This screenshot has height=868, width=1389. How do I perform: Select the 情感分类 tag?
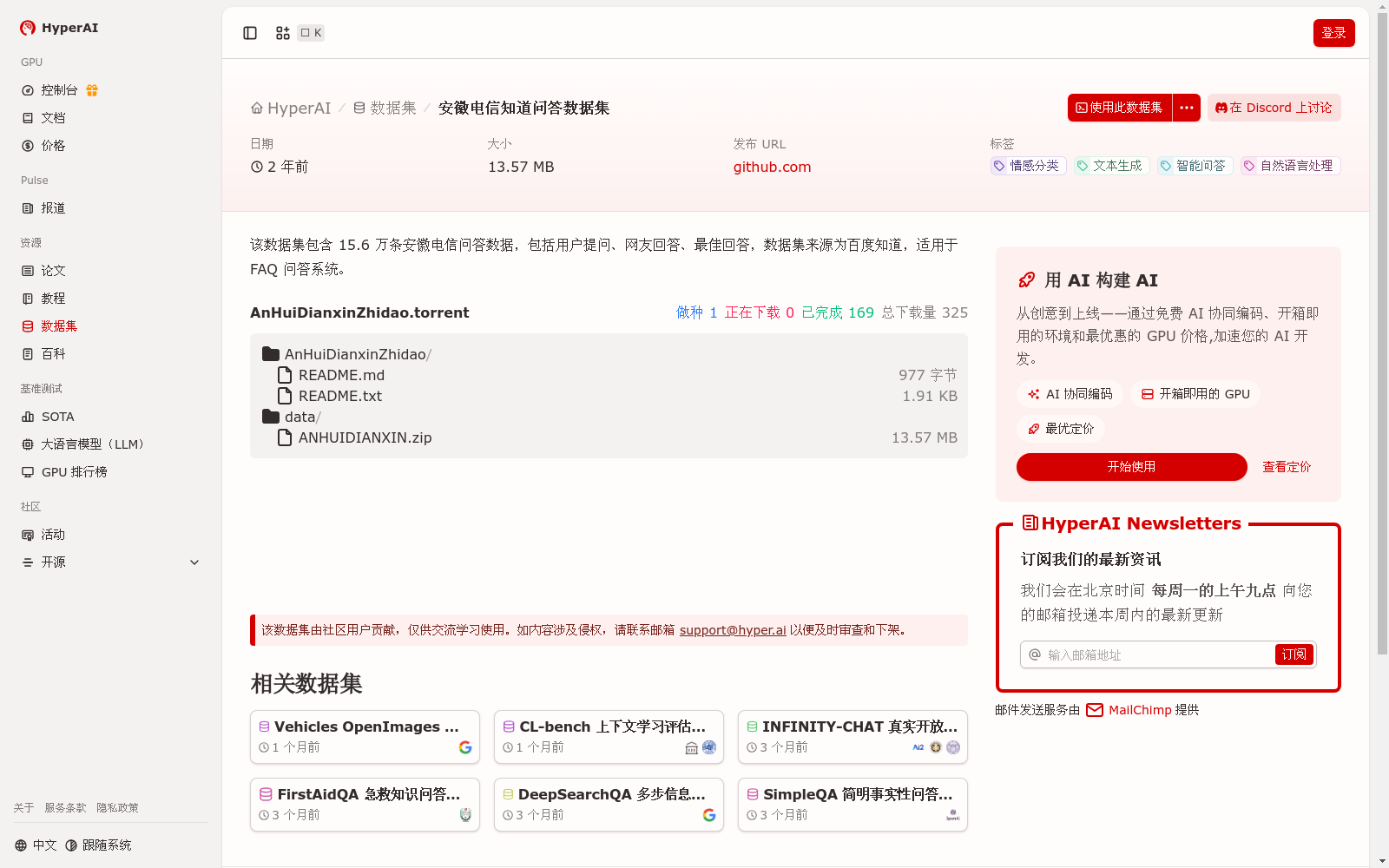coord(1028,166)
